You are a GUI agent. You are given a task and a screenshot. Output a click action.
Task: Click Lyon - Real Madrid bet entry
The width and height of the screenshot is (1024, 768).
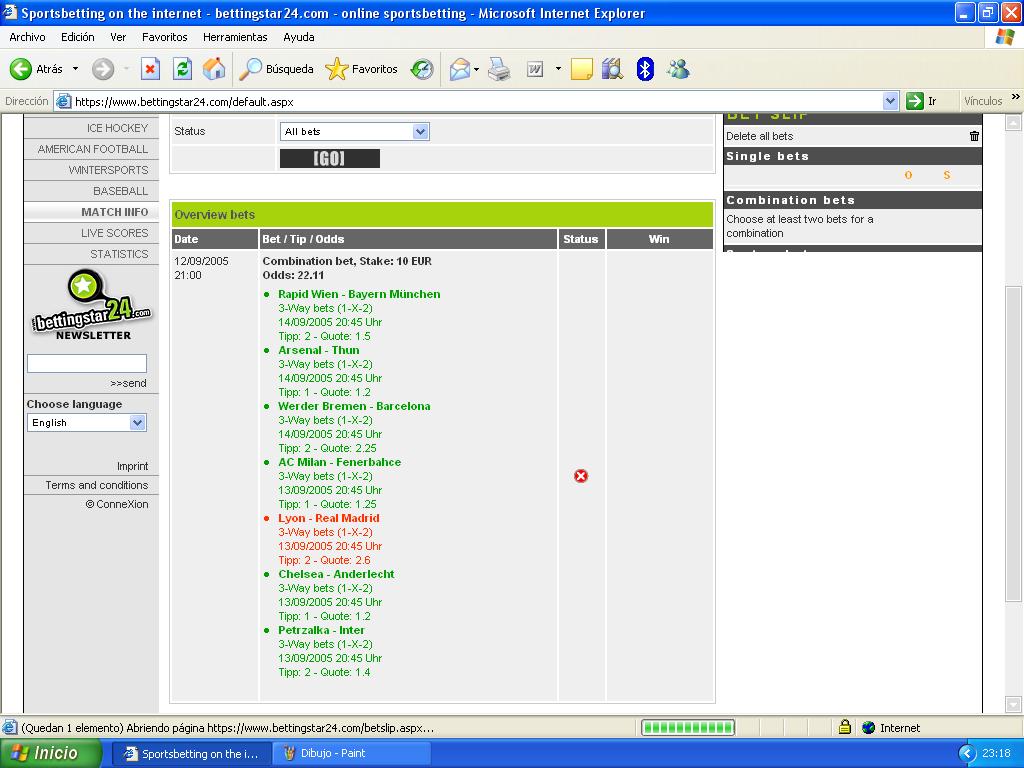[x=328, y=518]
